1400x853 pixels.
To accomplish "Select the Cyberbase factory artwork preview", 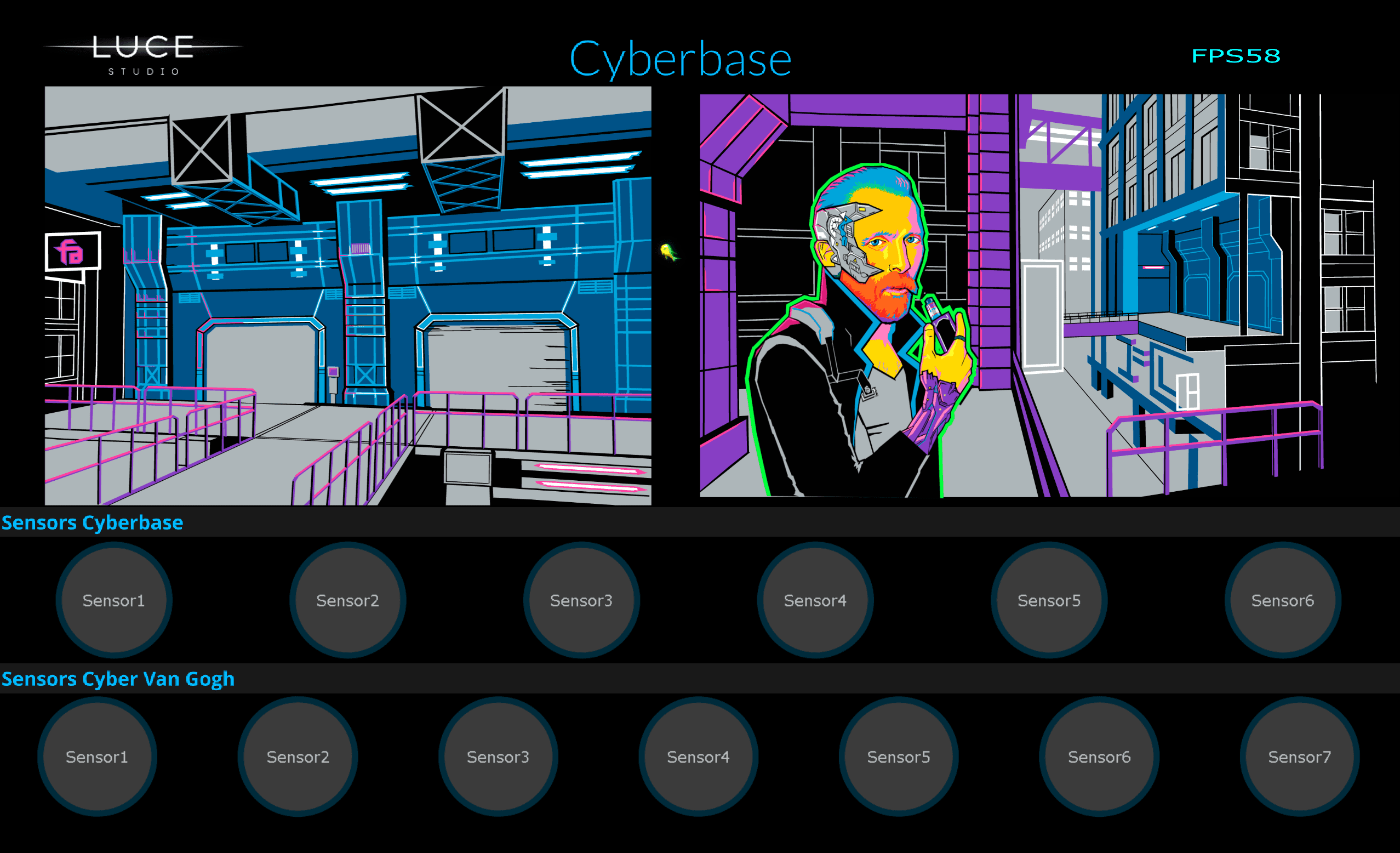I will pos(348,295).
